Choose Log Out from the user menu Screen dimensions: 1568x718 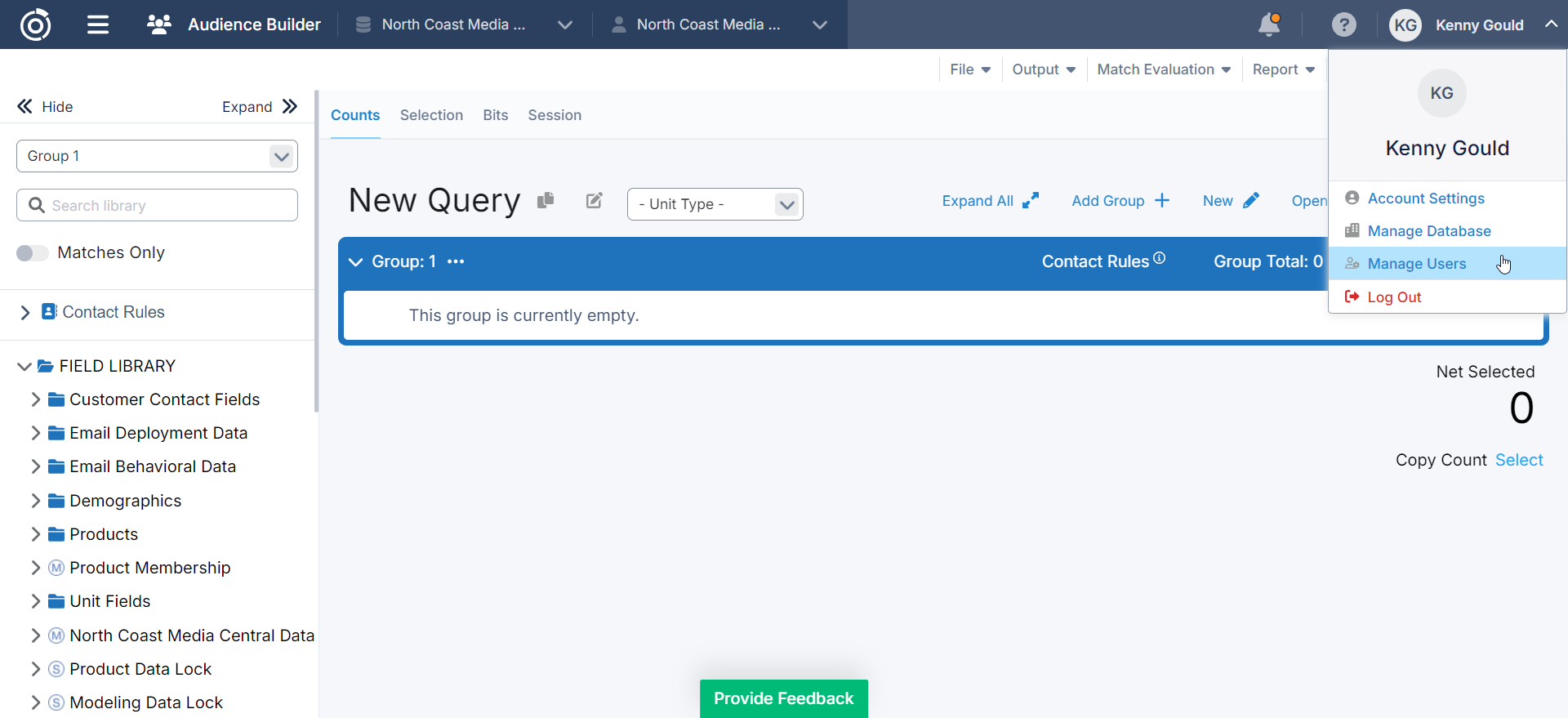[x=1394, y=297]
